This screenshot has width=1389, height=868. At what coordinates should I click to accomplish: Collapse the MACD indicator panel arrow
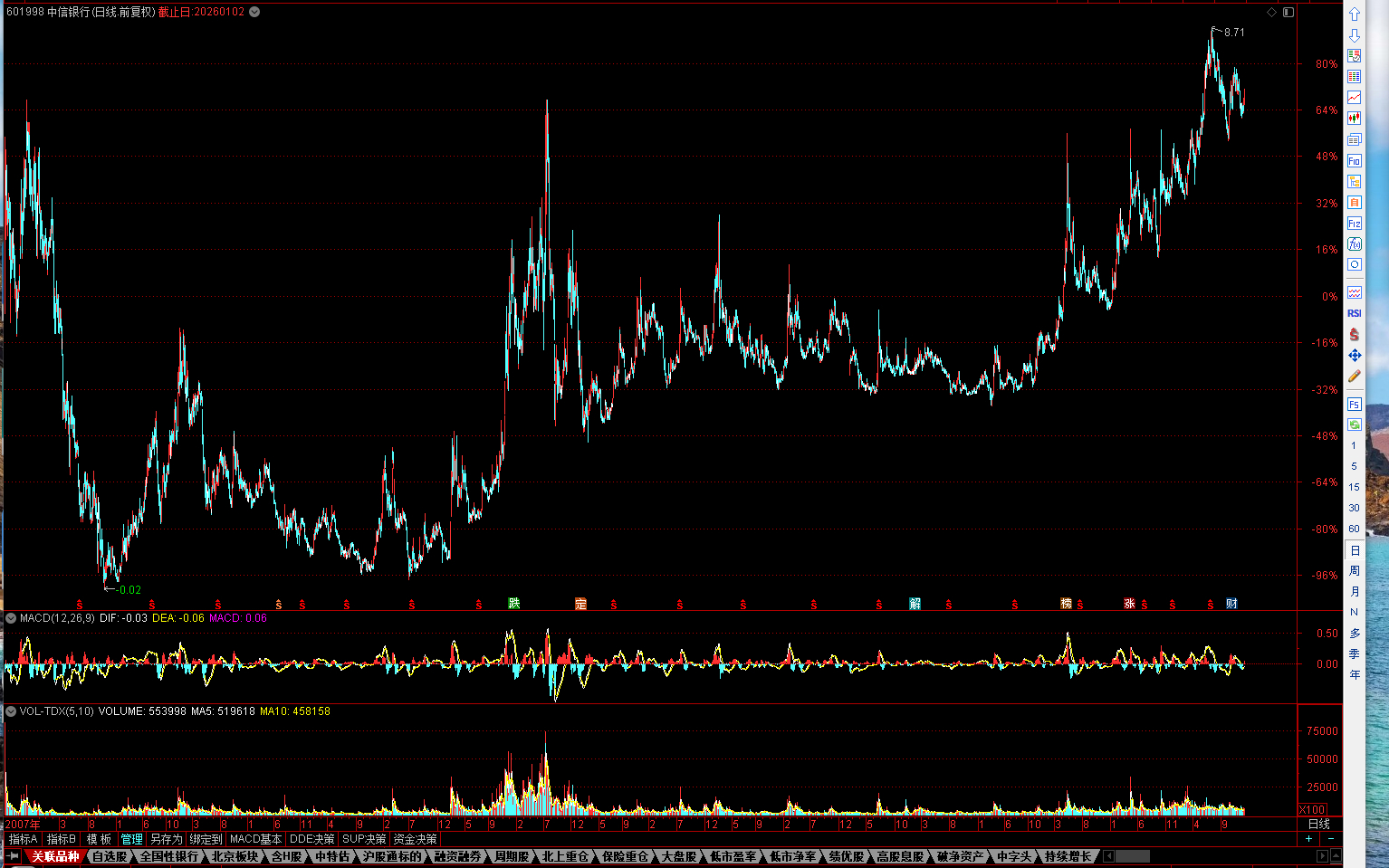point(11,618)
